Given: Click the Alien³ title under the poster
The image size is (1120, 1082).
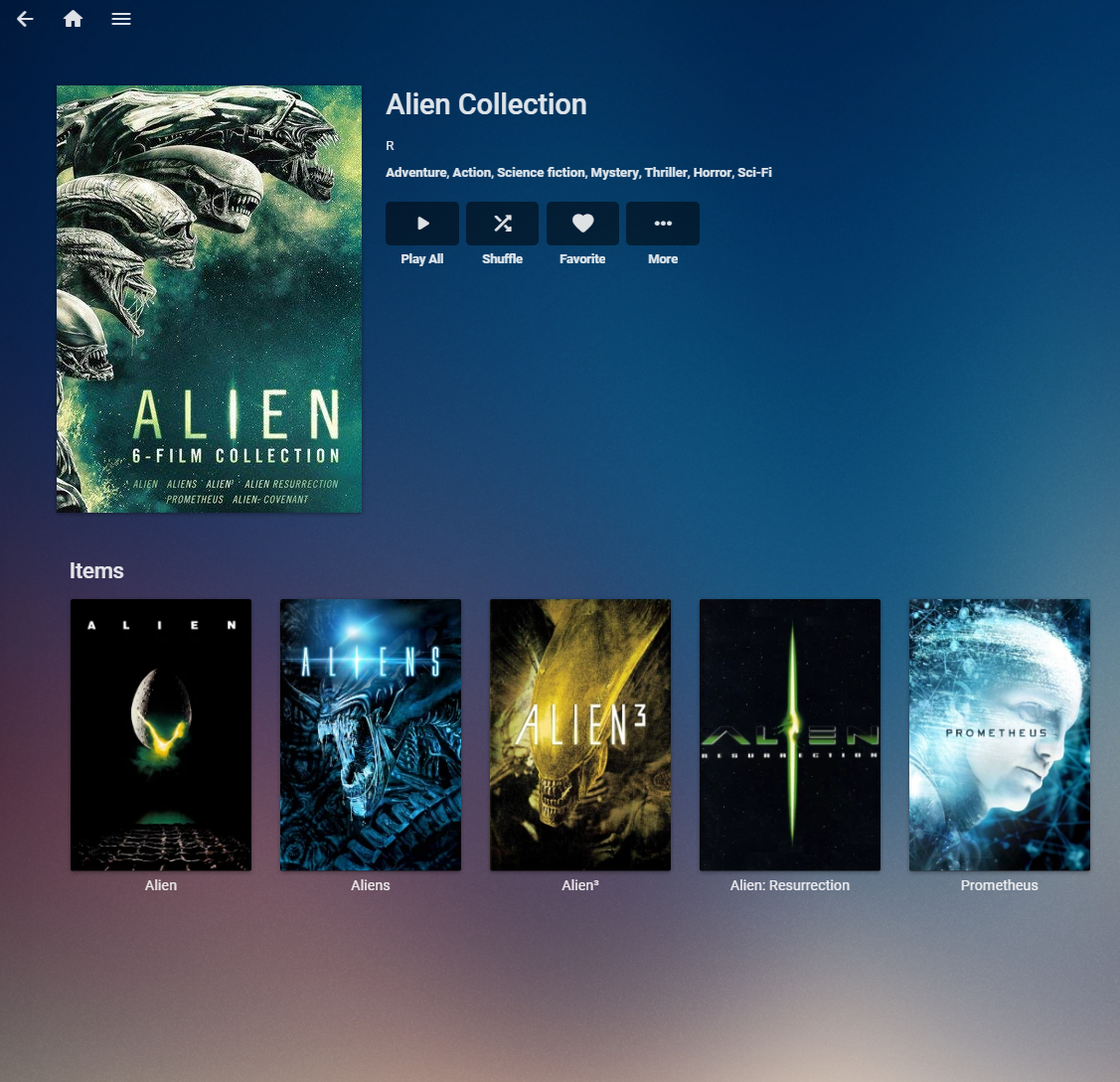Looking at the screenshot, I should click(x=580, y=885).
